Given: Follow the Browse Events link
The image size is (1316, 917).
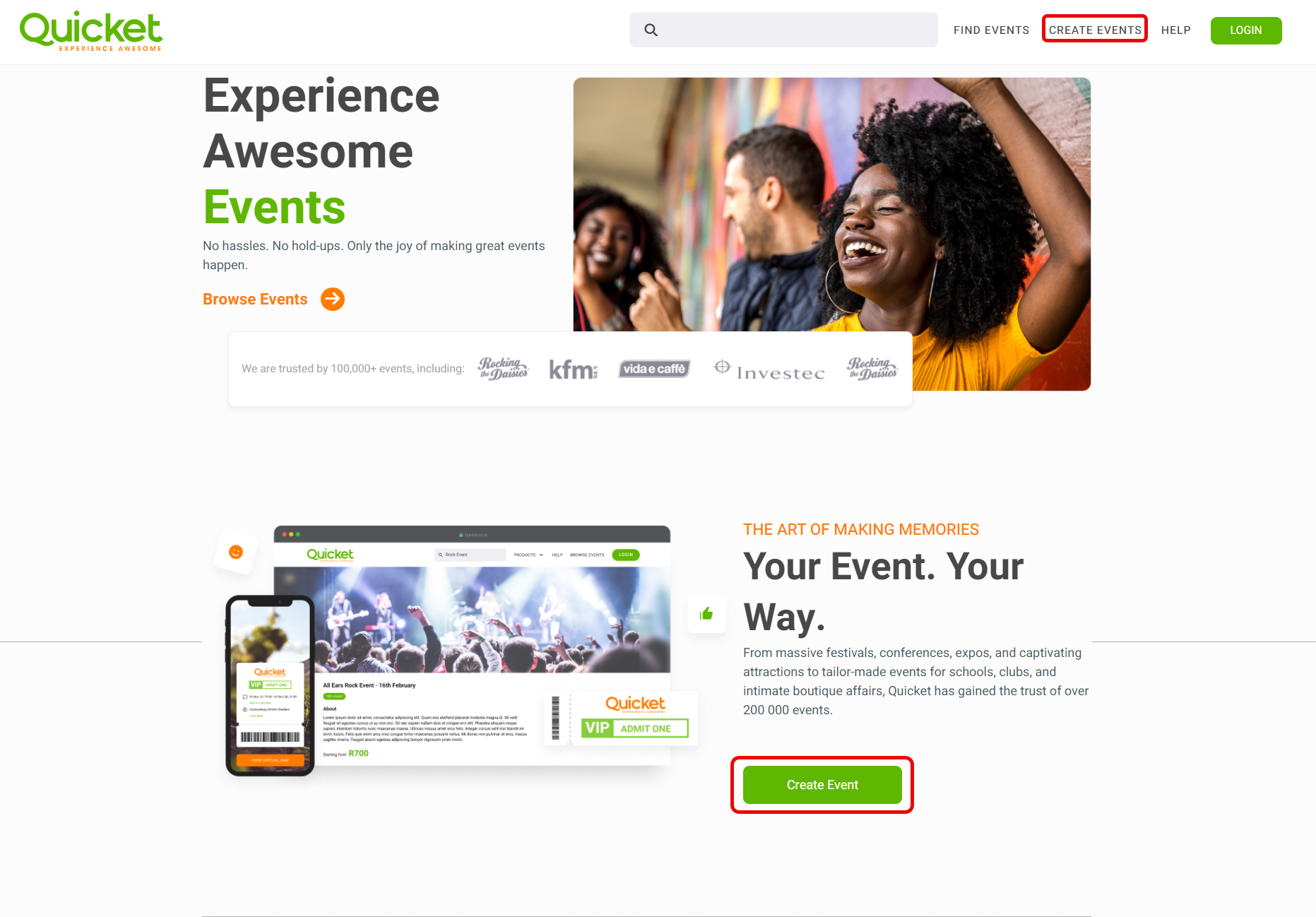Looking at the screenshot, I should click(x=255, y=300).
